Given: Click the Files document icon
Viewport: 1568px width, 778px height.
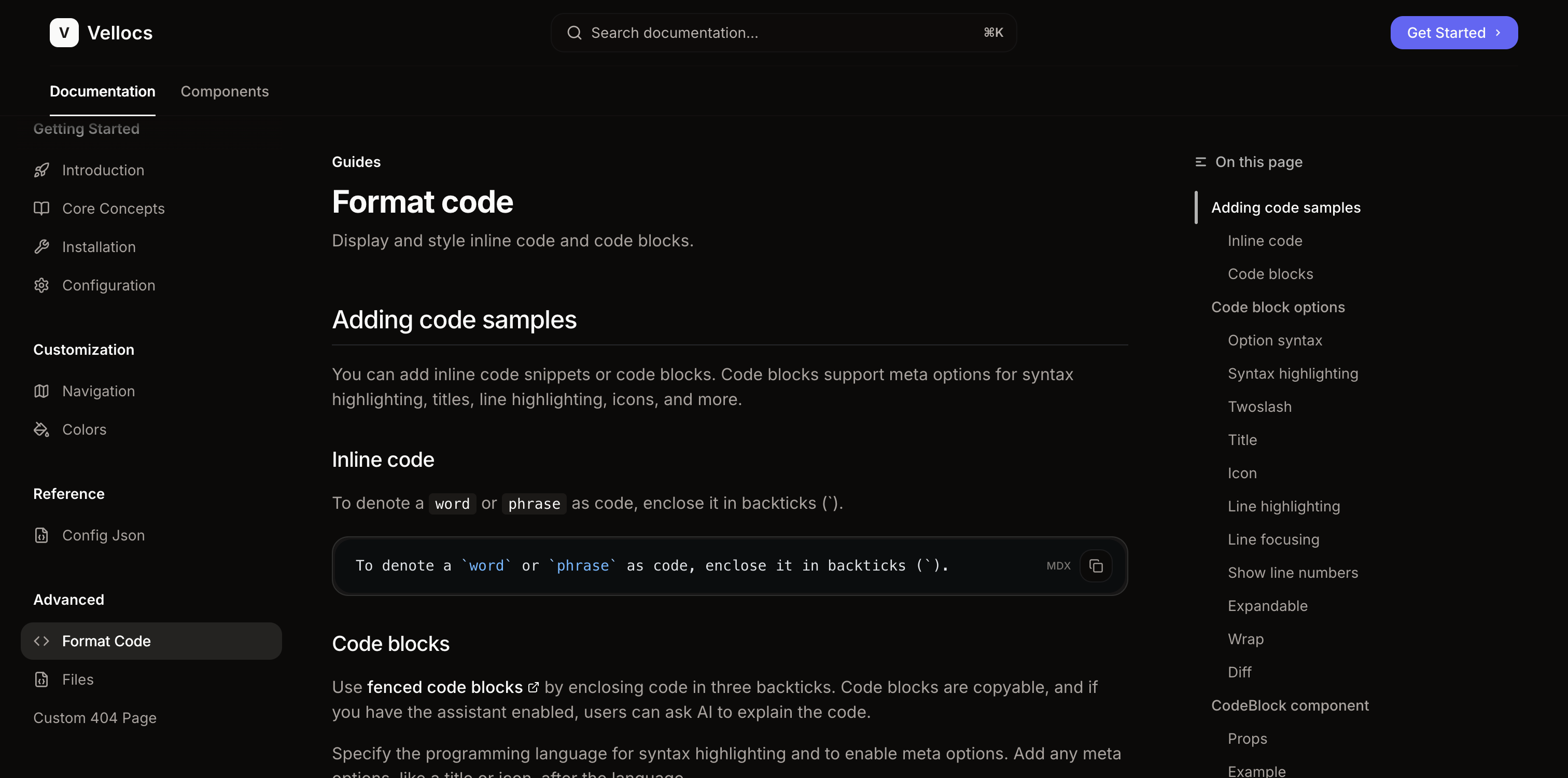Looking at the screenshot, I should [x=41, y=679].
